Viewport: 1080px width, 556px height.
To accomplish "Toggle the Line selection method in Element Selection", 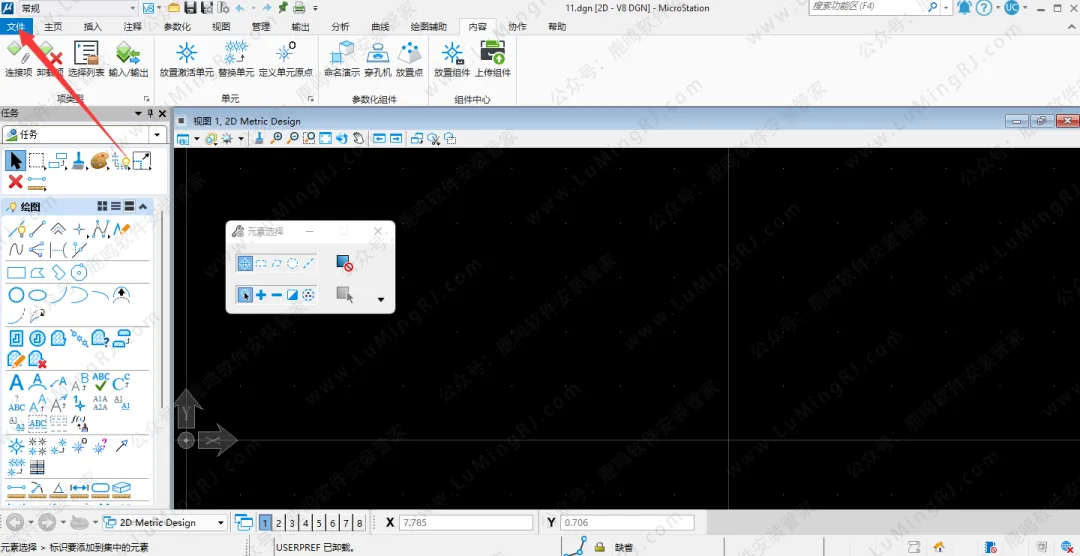I will pyautogui.click(x=309, y=264).
